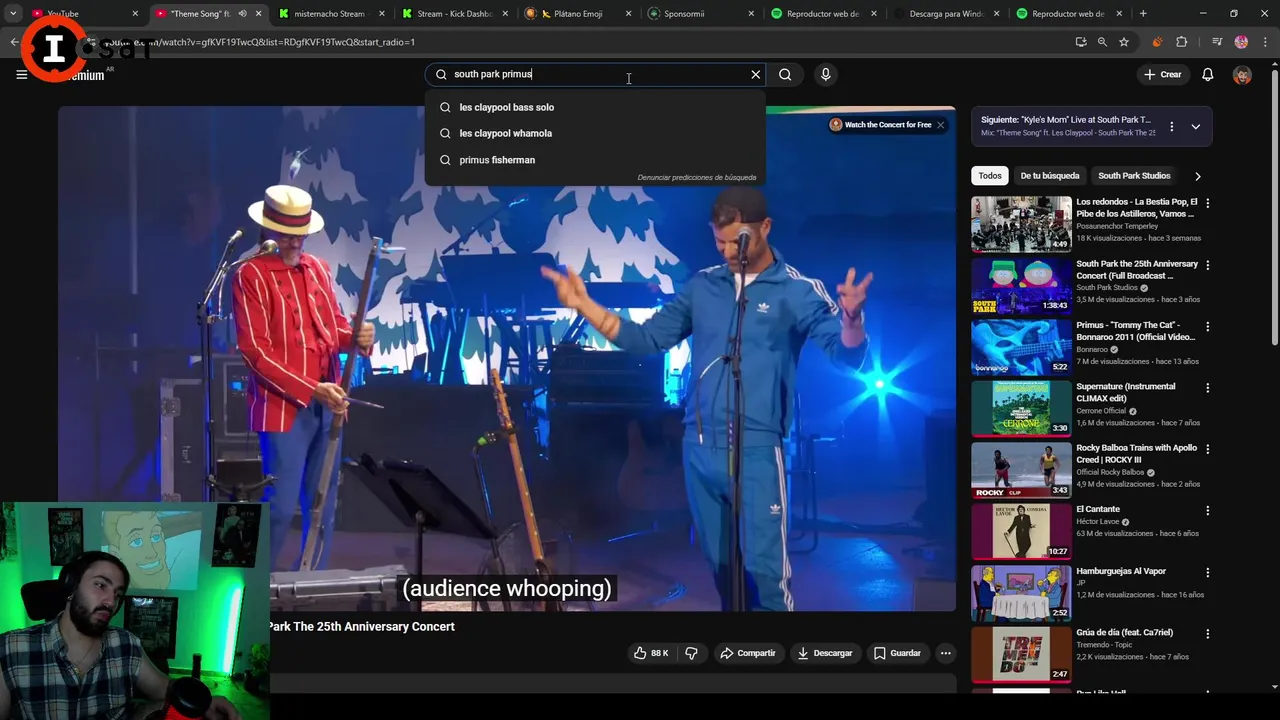Image resolution: width=1280 pixels, height=720 pixels.
Task: Switch to the Sponsormii tab
Action: tap(700, 14)
